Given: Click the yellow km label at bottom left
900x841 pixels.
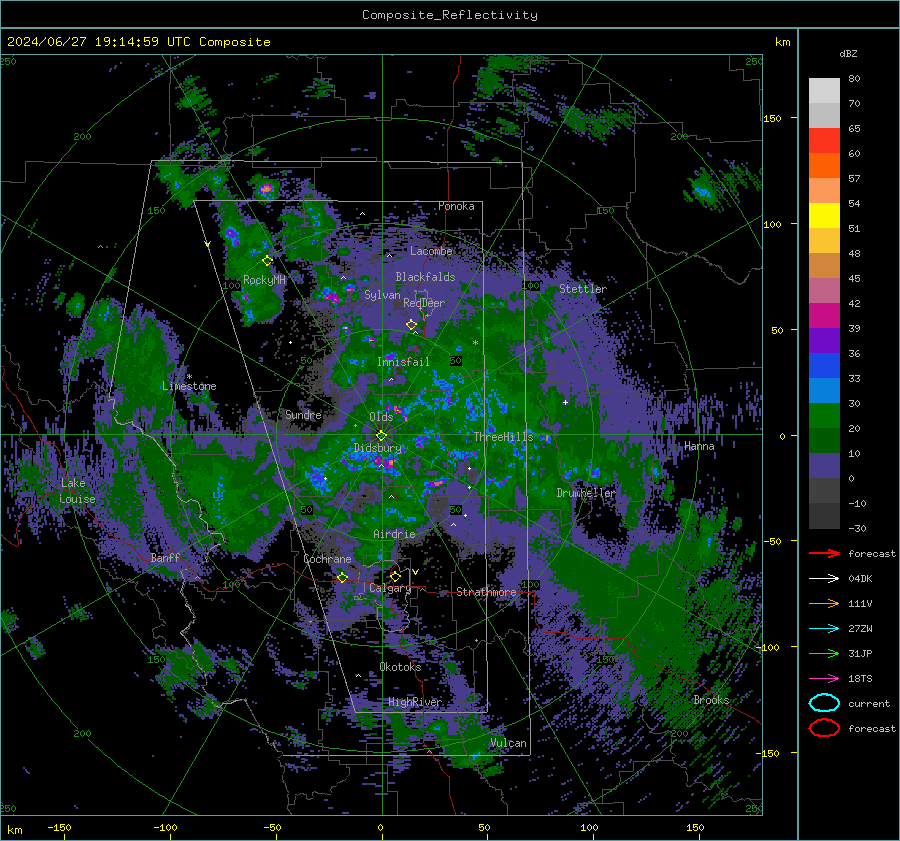Looking at the screenshot, I should click(x=14, y=830).
